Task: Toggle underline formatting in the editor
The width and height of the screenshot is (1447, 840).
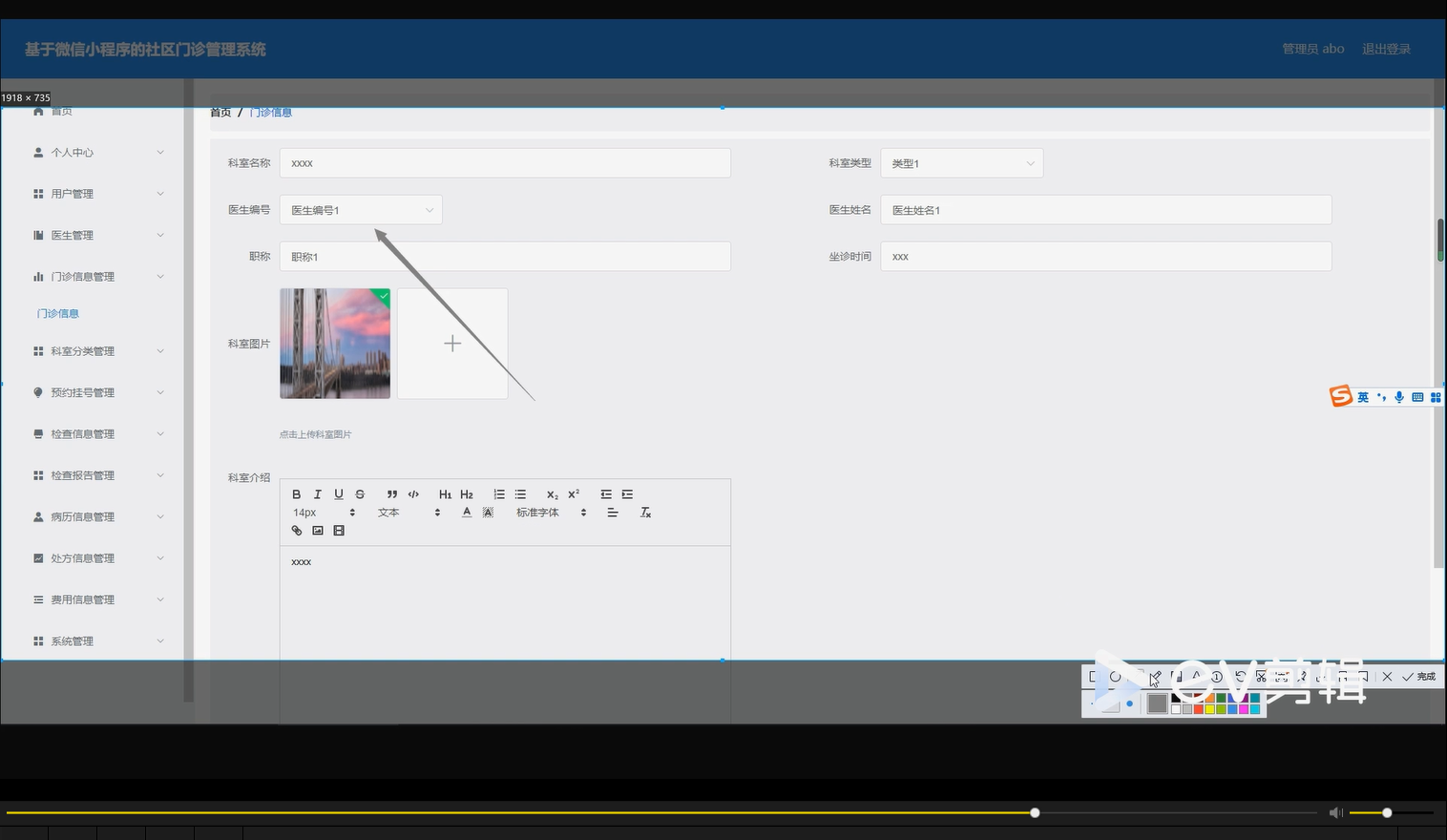Action: 339,494
